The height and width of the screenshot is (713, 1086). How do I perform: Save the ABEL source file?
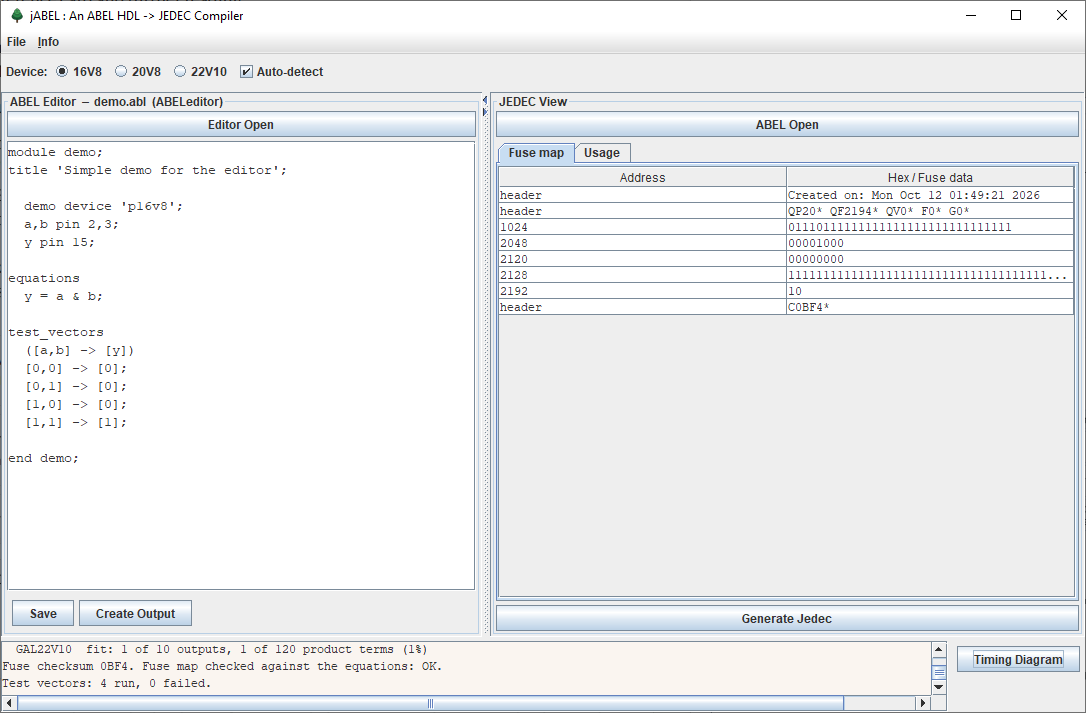pos(43,613)
